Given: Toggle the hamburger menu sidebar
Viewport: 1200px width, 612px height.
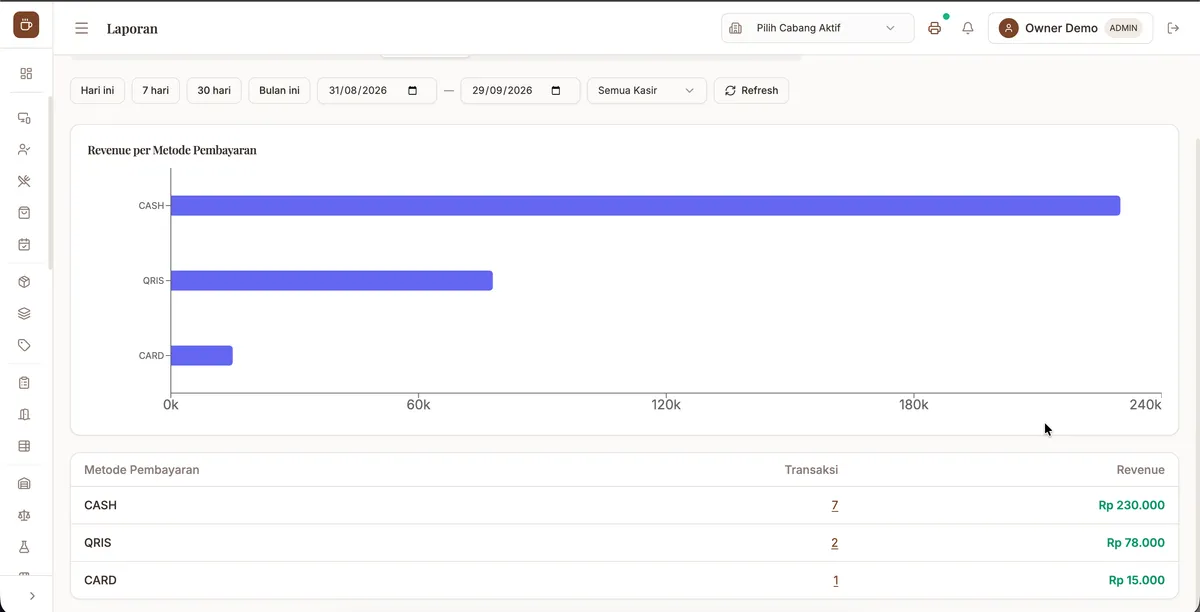Looking at the screenshot, I should click(82, 28).
